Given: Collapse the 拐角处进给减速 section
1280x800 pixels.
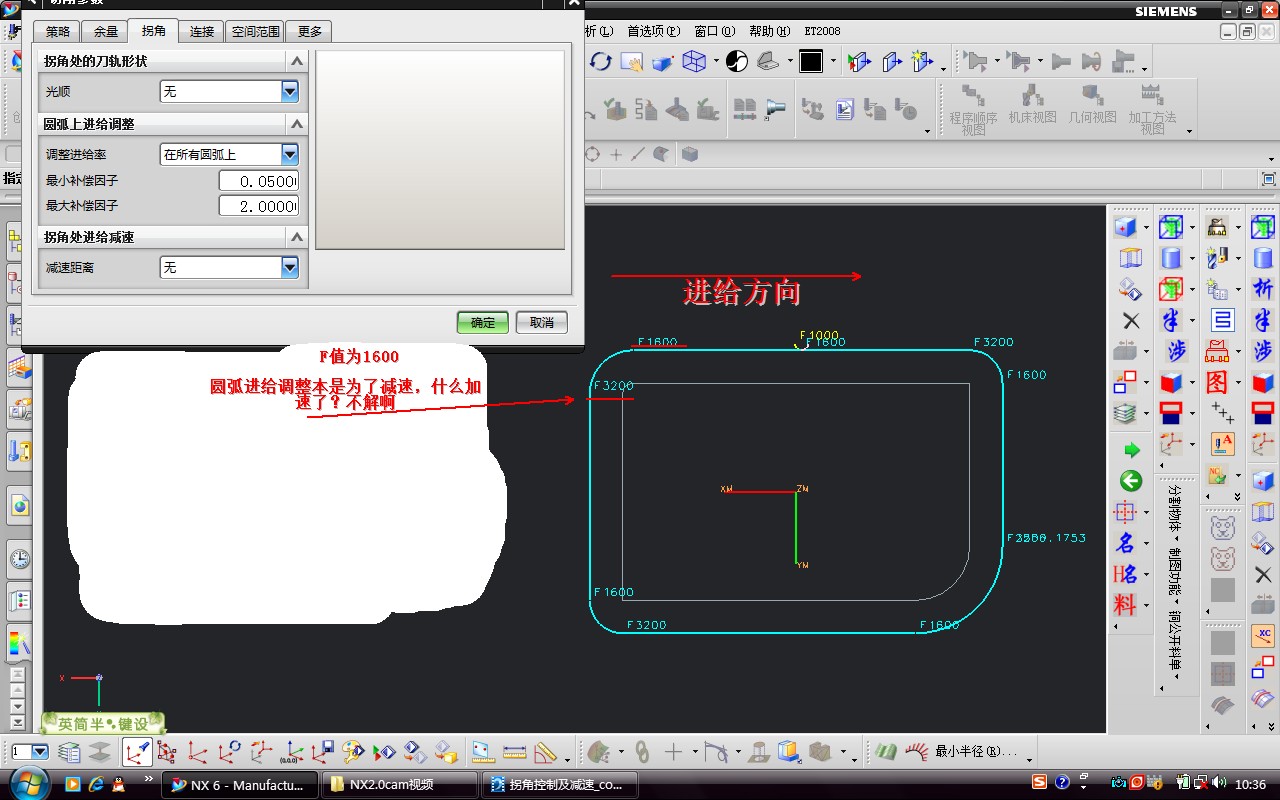Looking at the screenshot, I should coord(297,237).
